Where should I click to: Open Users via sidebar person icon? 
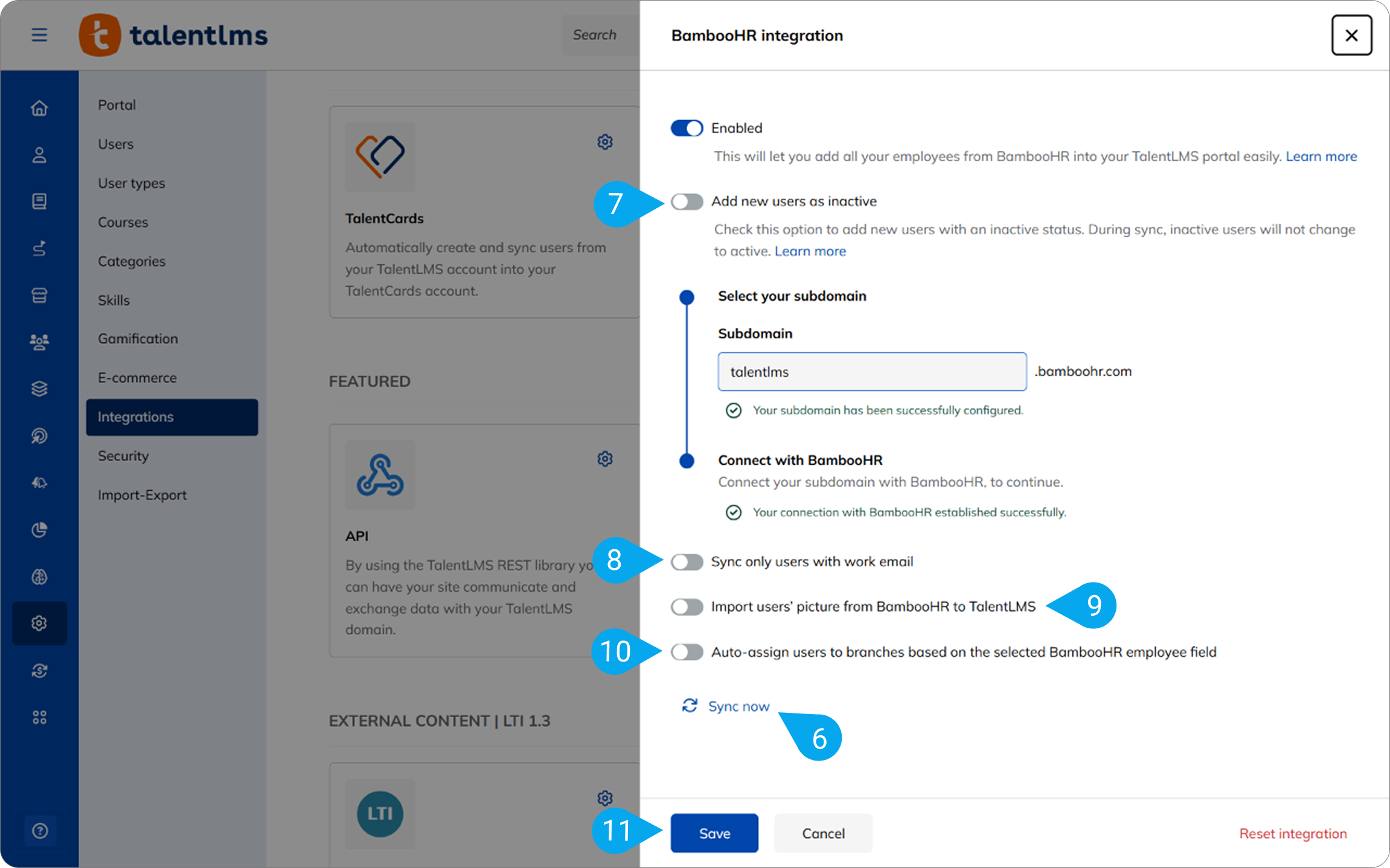coord(39,155)
